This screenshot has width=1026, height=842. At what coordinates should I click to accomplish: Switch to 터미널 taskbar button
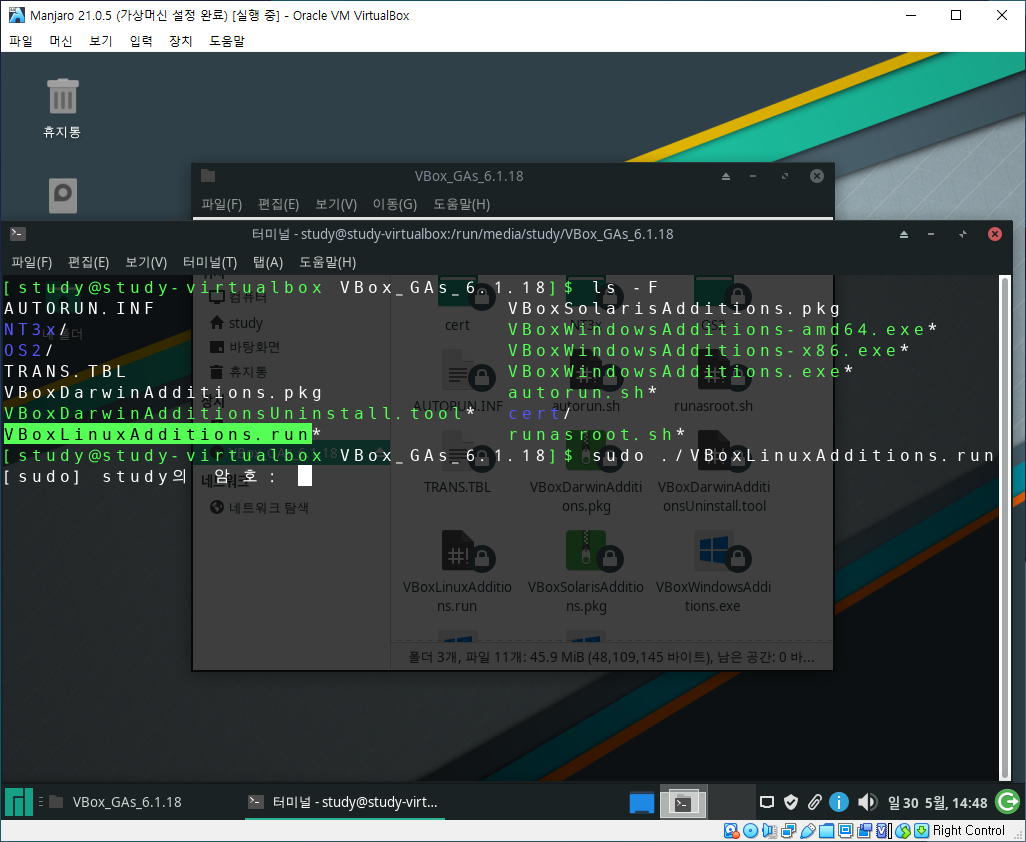tap(344, 802)
